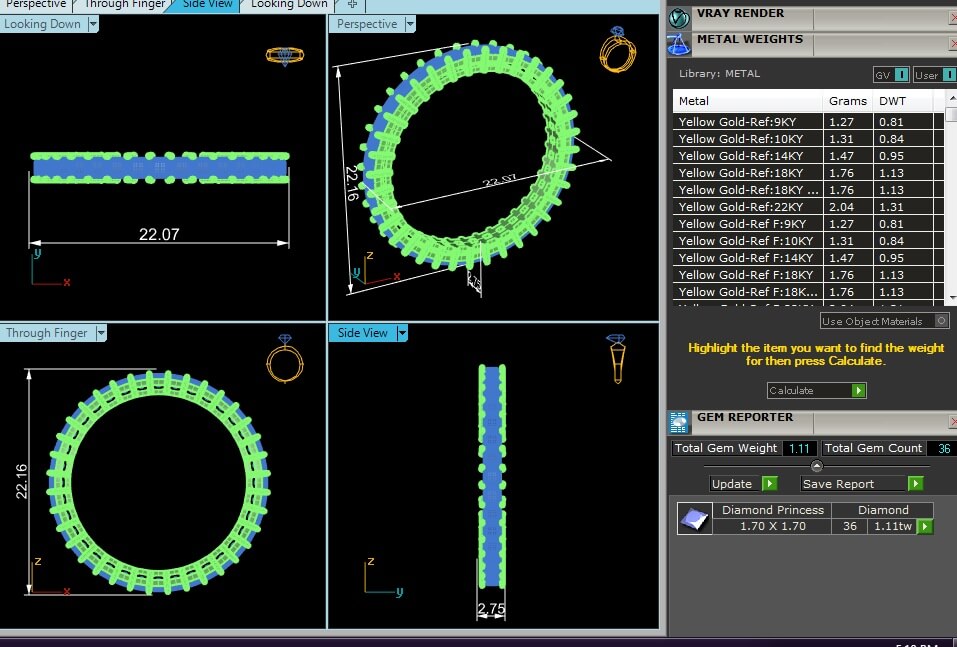This screenshot has height=647, width=957.
Task: Open the Perspective viewport dropdown arrow
Action: click(x=406, y=24)
